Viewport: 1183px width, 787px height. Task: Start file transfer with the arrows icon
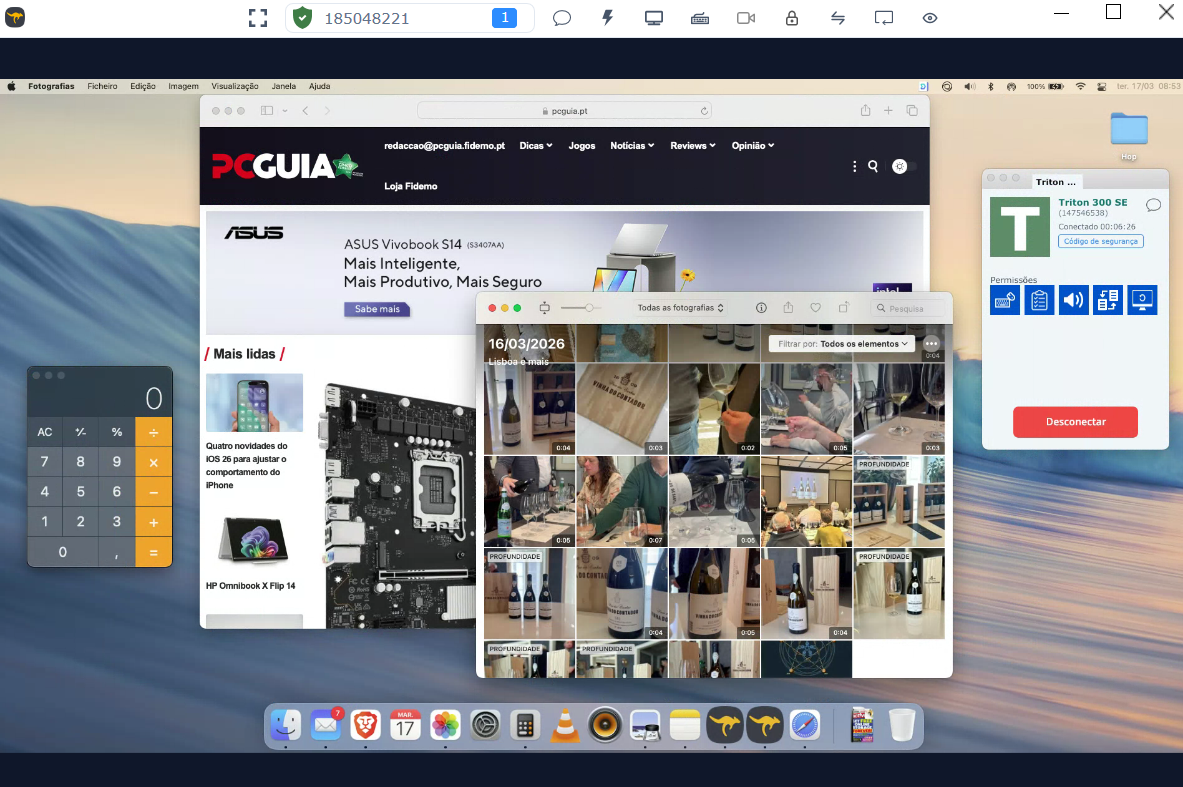coord(837,18)
